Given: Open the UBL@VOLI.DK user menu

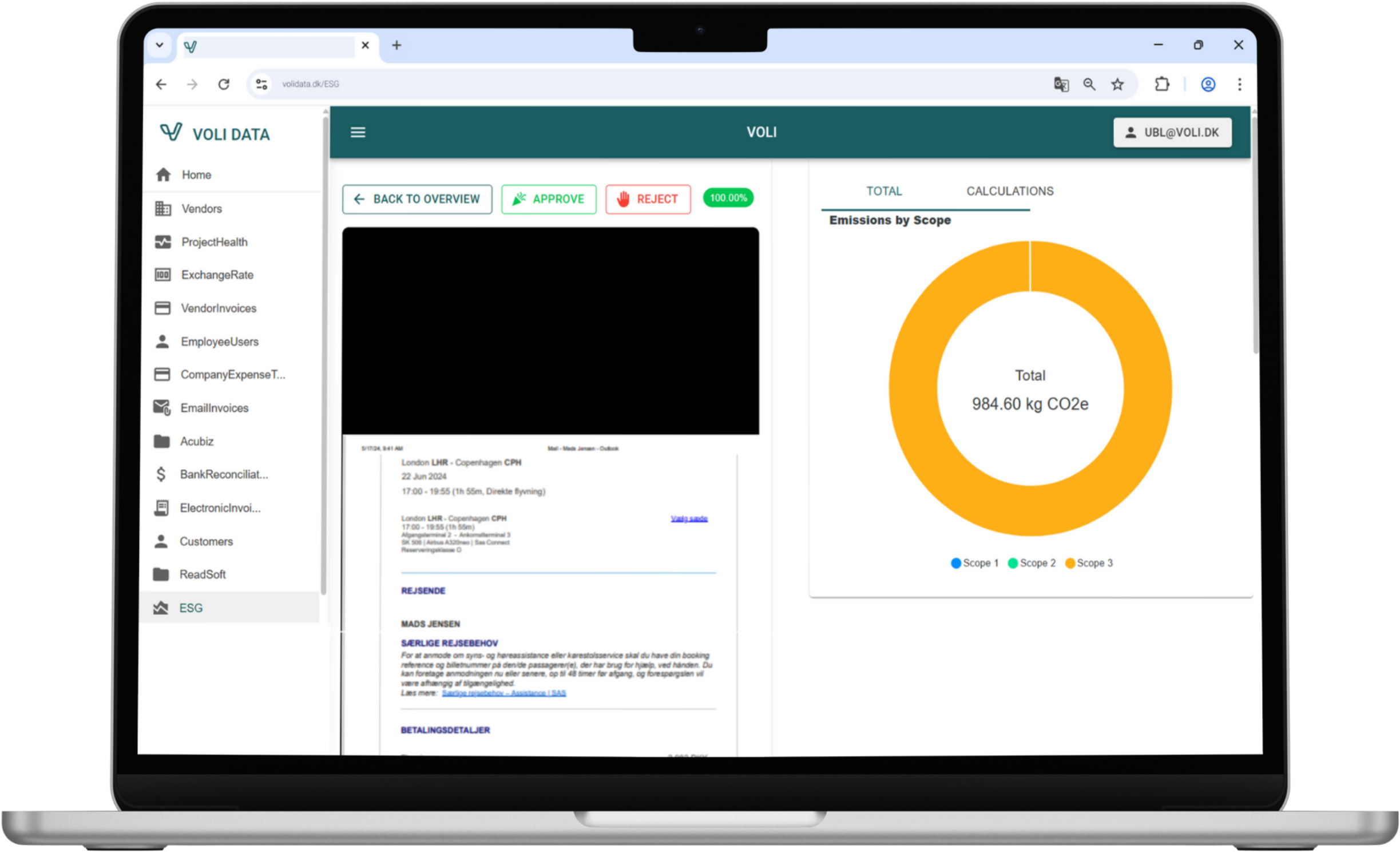Looking at the screenshot, I should point(1172,133).
